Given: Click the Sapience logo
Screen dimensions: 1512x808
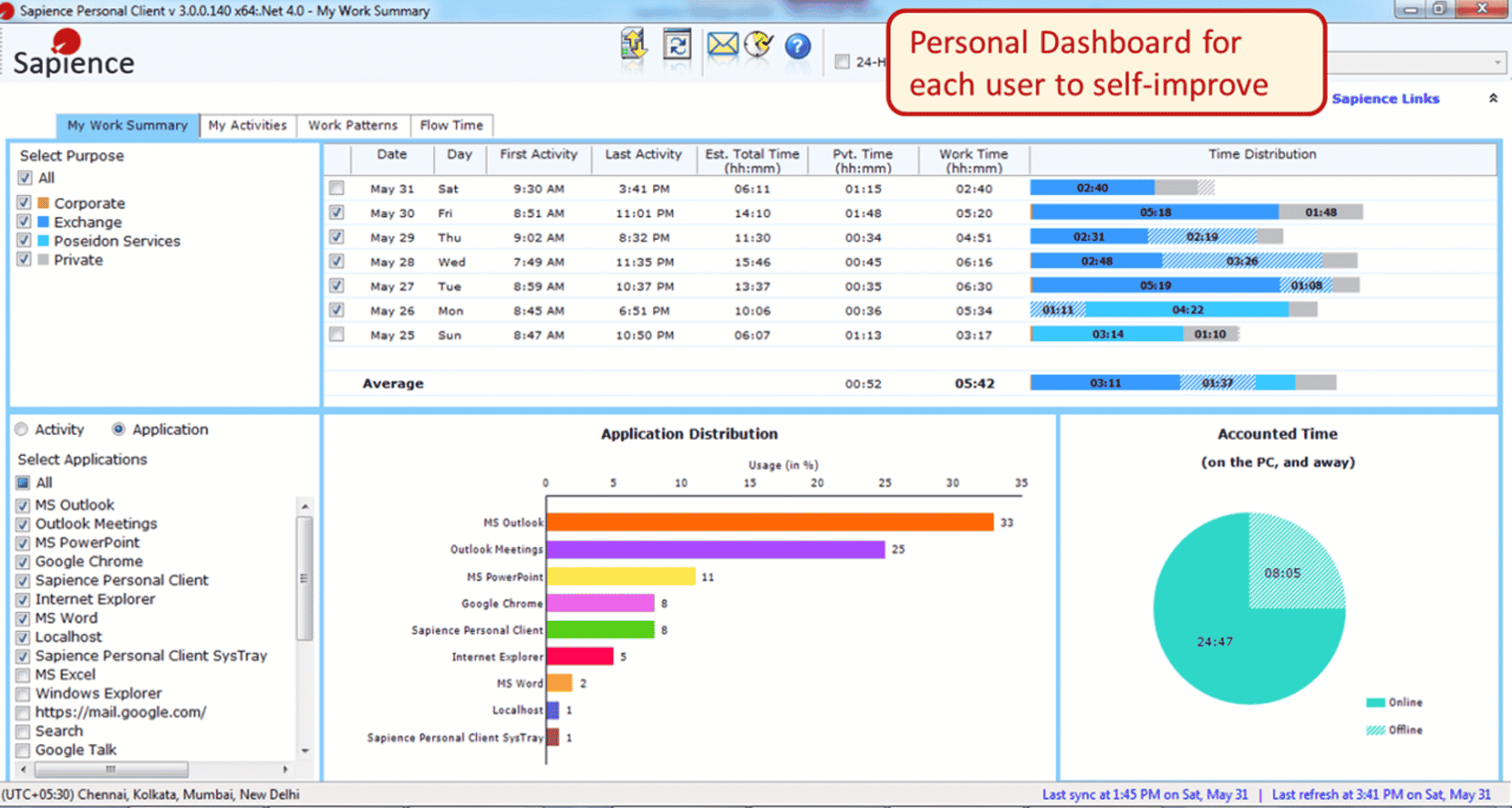Looking at the screenshot, I should tap(73, 54).
